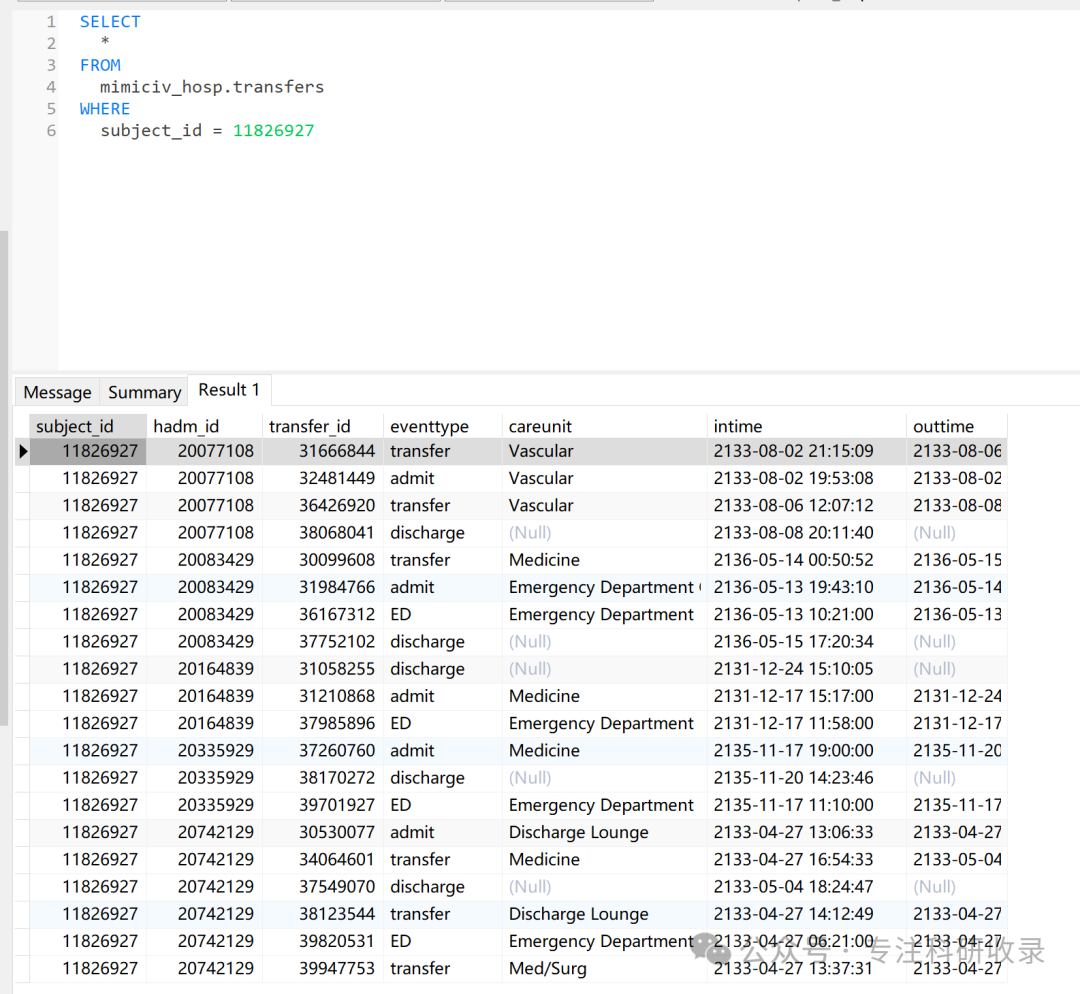Select the current row arrow indicator
Screen dimensions: 1080x994
[23, 451]
